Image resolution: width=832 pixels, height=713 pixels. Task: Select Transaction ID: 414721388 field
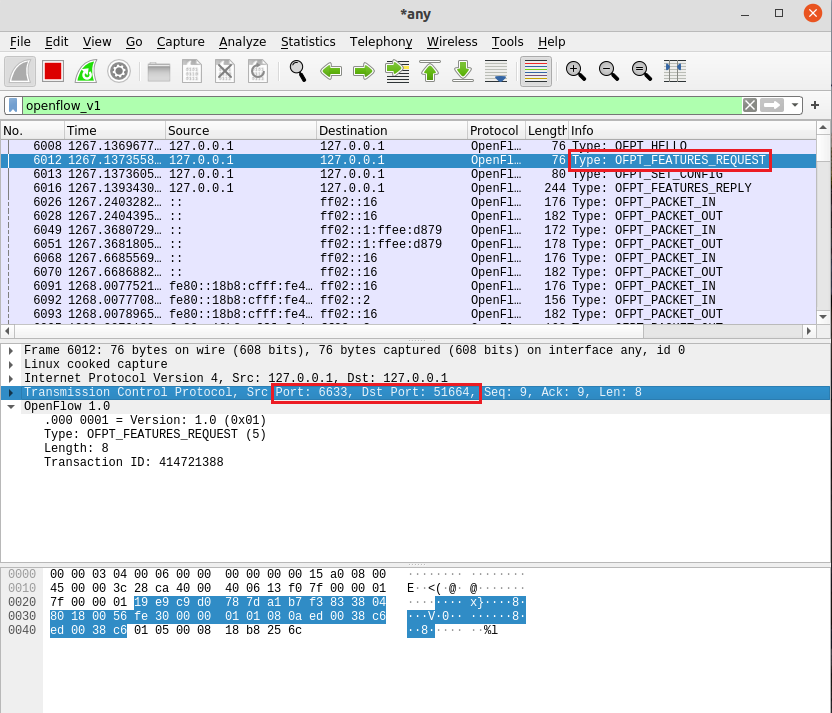[x=133, y=462]
